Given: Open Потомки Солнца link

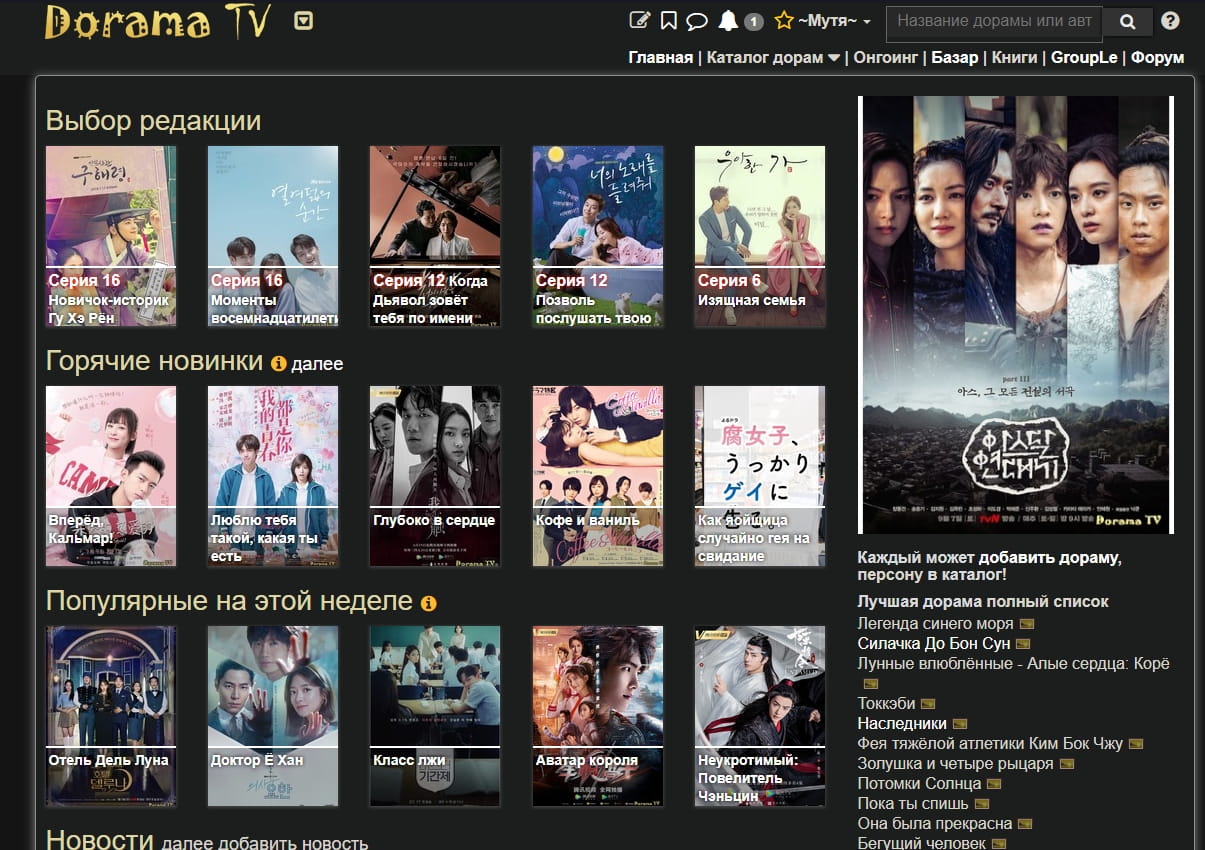Looking at the screenshot, I should 920,783.
